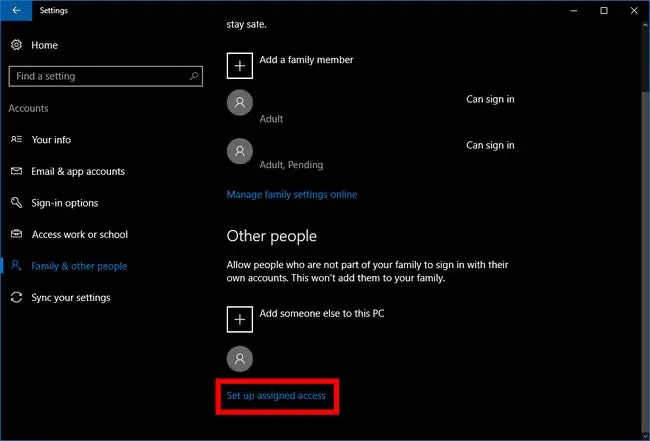Click 'Can sign in' next to Adult, Pending

(x=490, y=145)
